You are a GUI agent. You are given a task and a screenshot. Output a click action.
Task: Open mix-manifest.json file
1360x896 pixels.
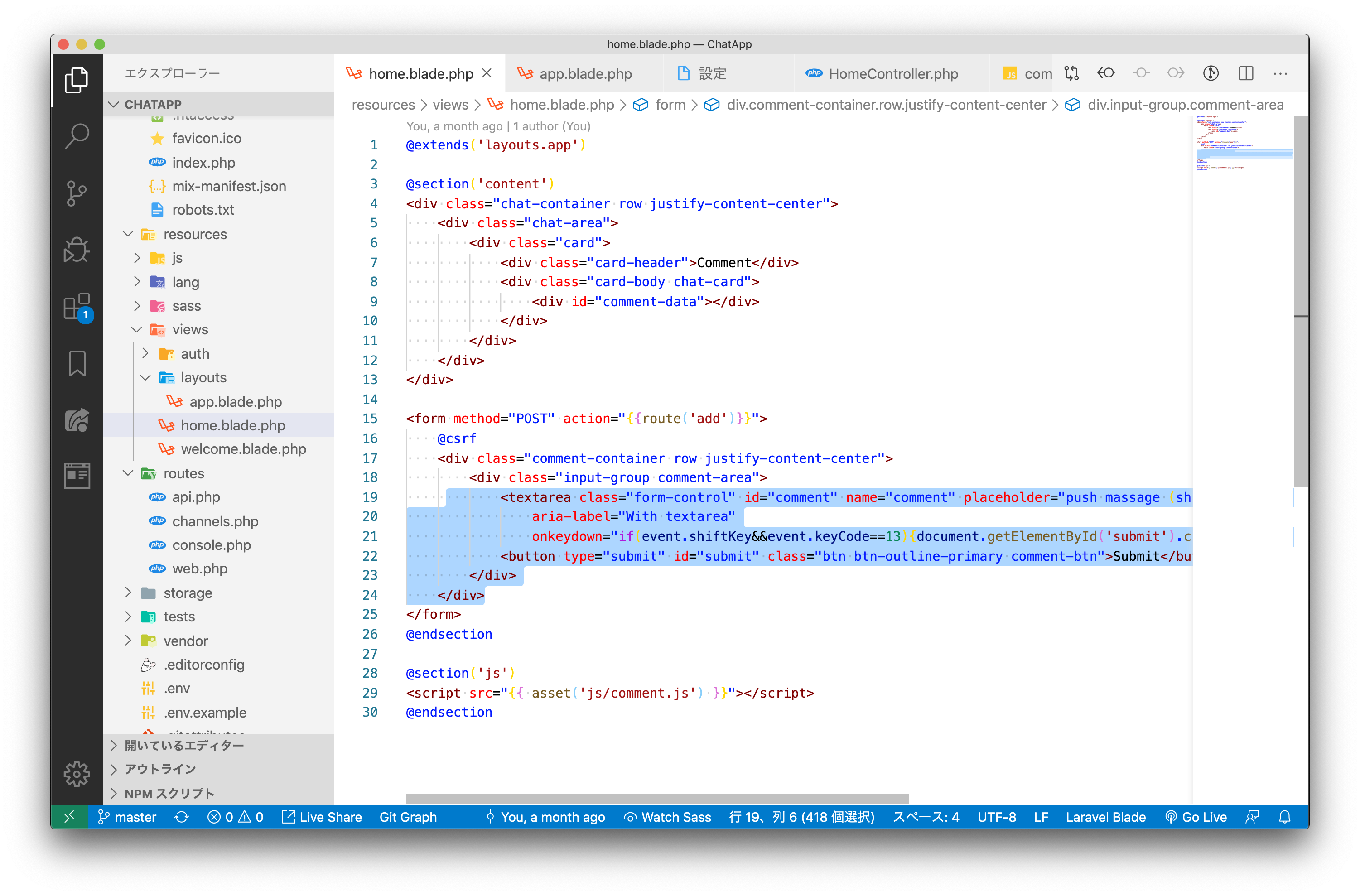[219, 186]
